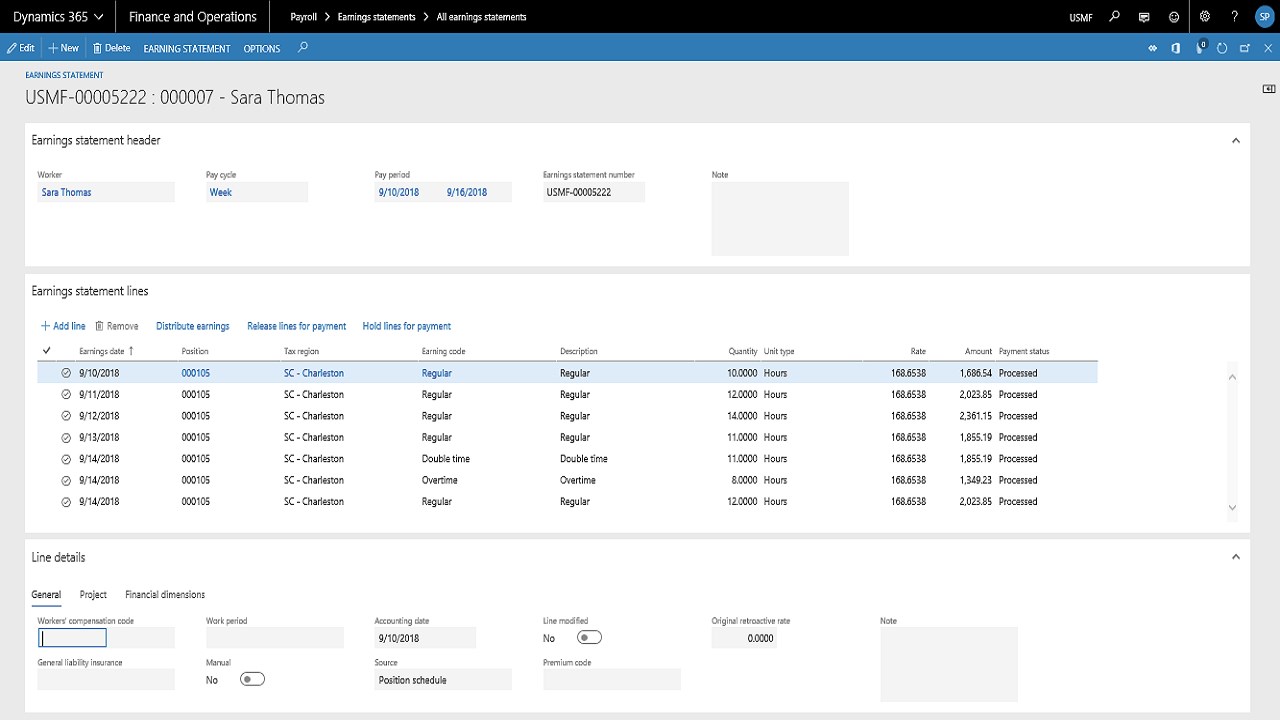Click Distribute earnings
The image size is (1280, 720).
pos(193,326)
